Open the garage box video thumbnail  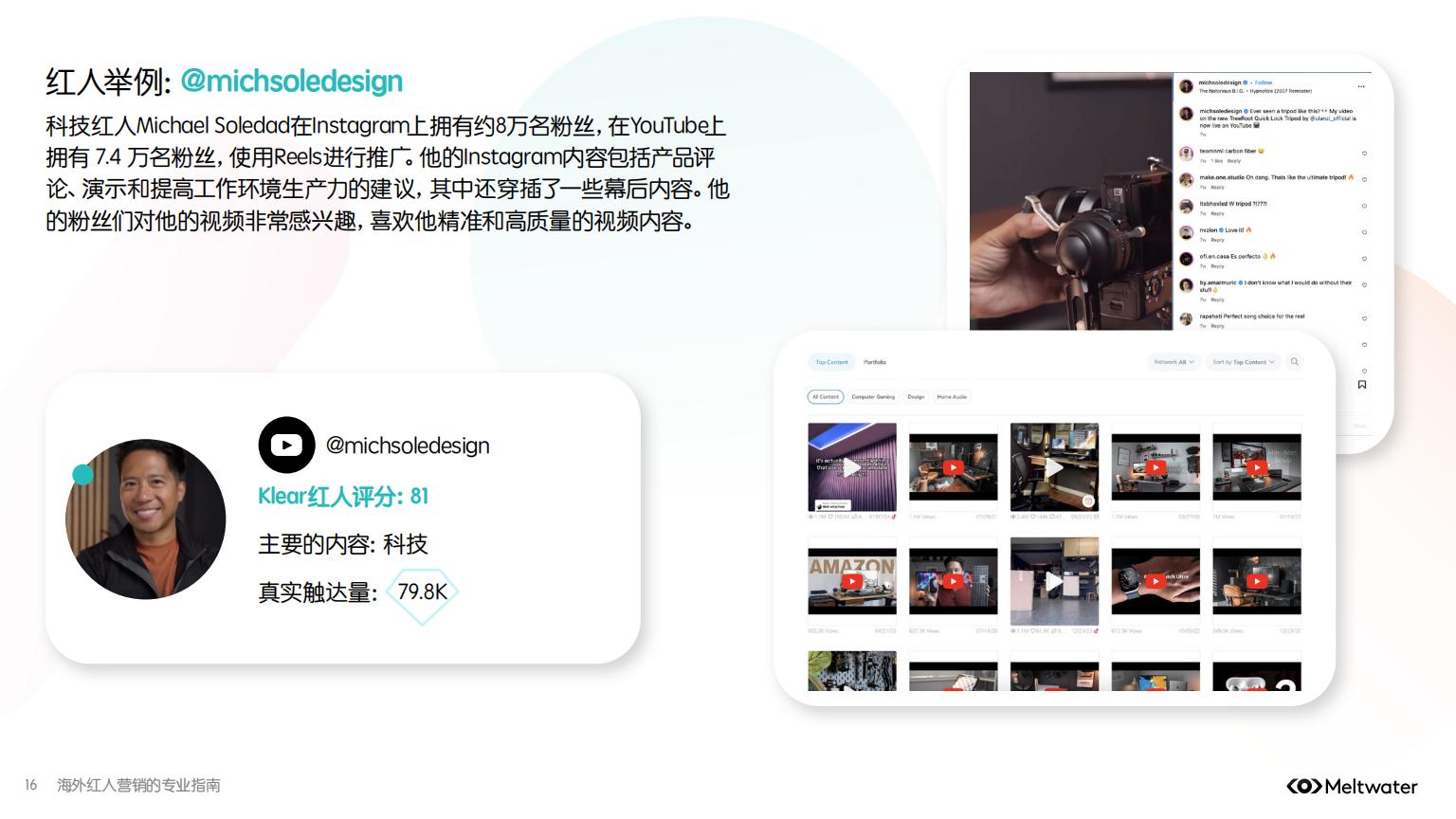(x=1054, y=581)
